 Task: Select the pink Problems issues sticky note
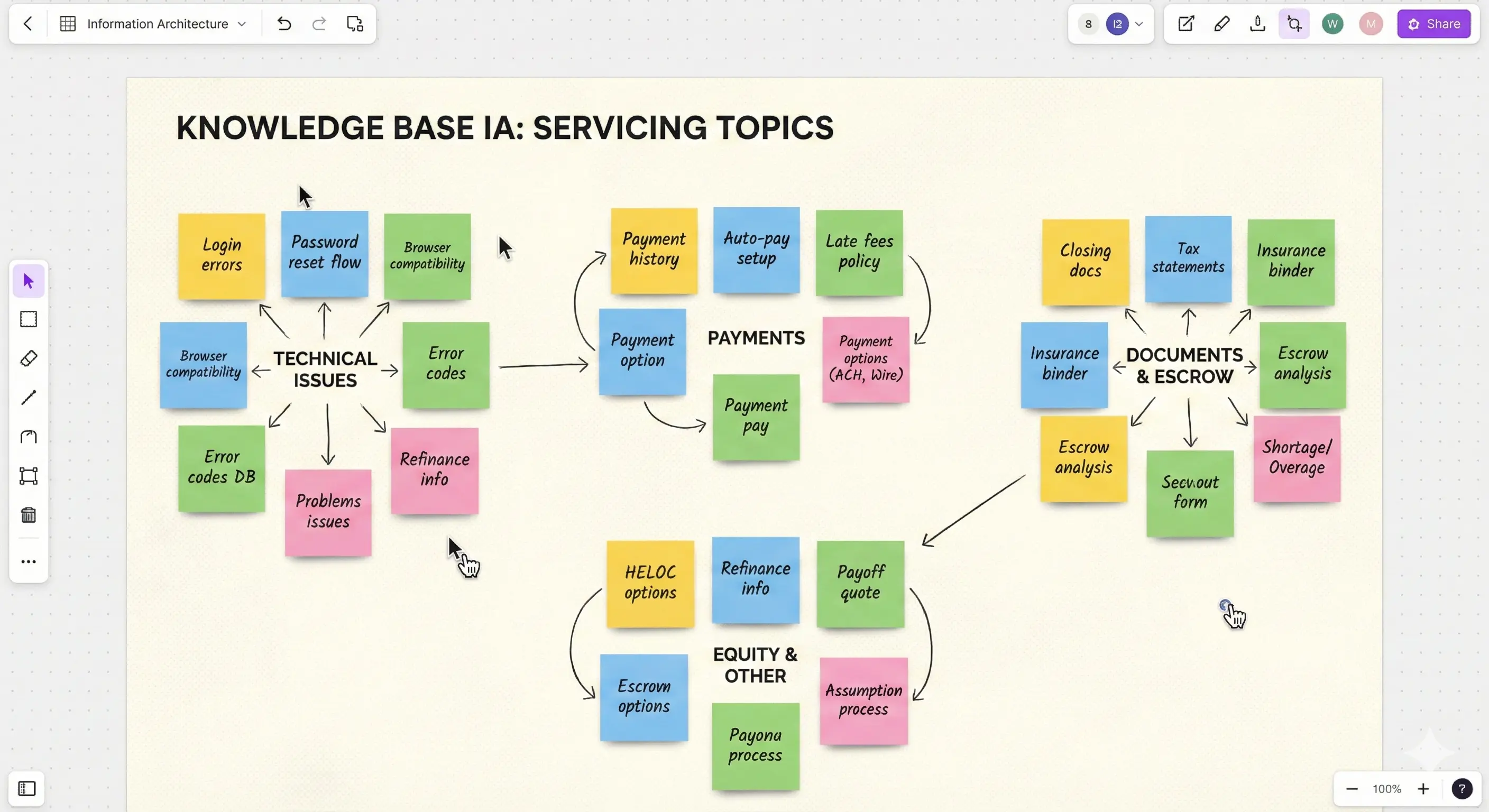pos(328,512)
